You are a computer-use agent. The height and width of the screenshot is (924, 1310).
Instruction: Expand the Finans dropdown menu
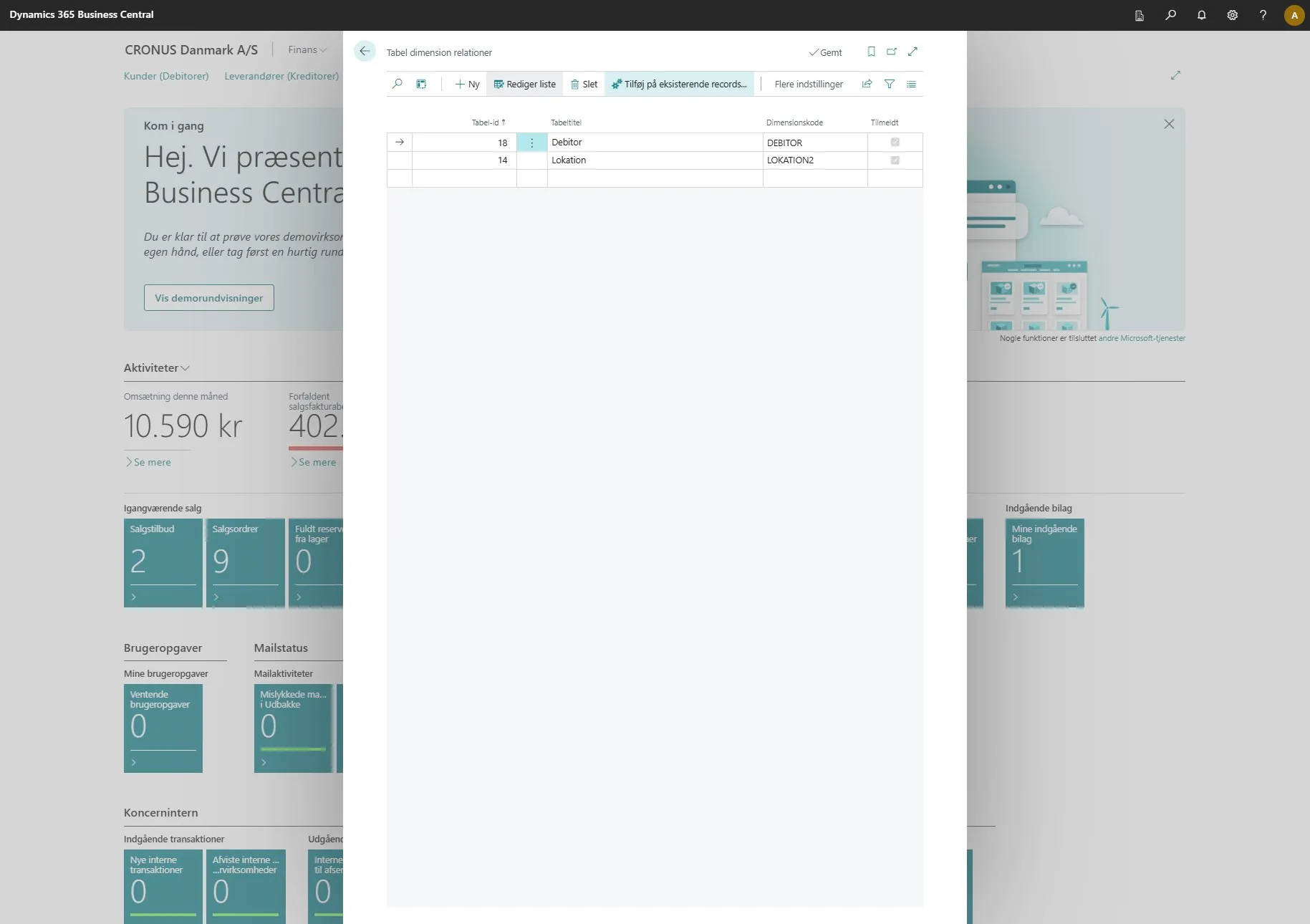point(307,49)
